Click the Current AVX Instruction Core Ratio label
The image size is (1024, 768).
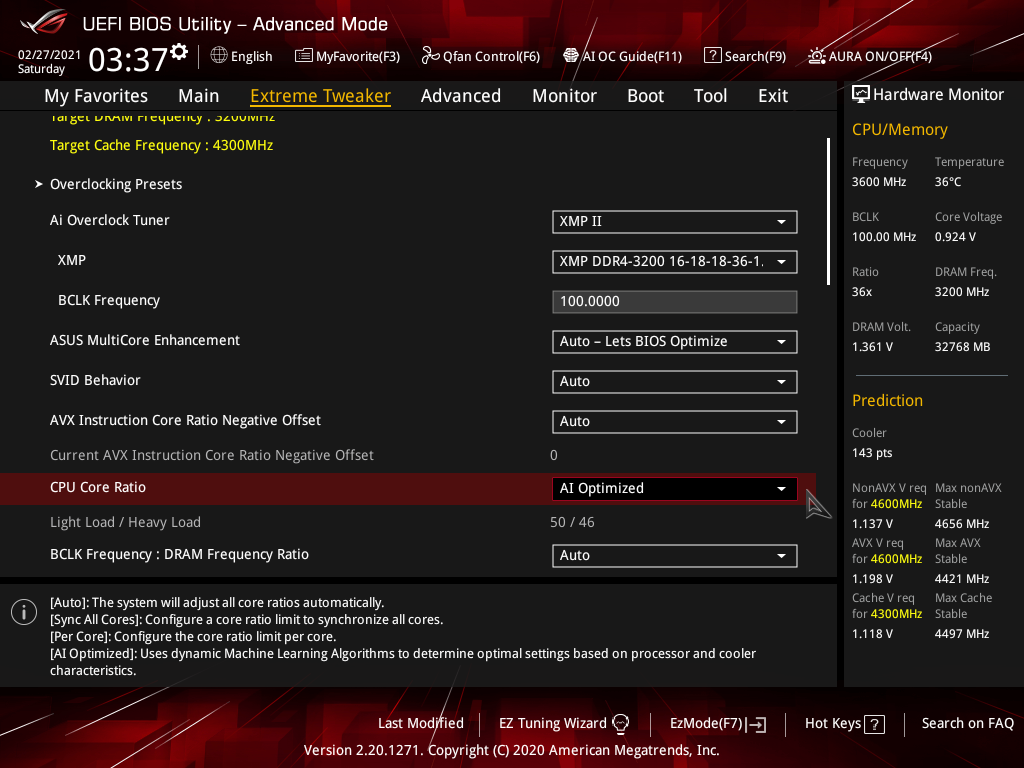coord(212,455)
